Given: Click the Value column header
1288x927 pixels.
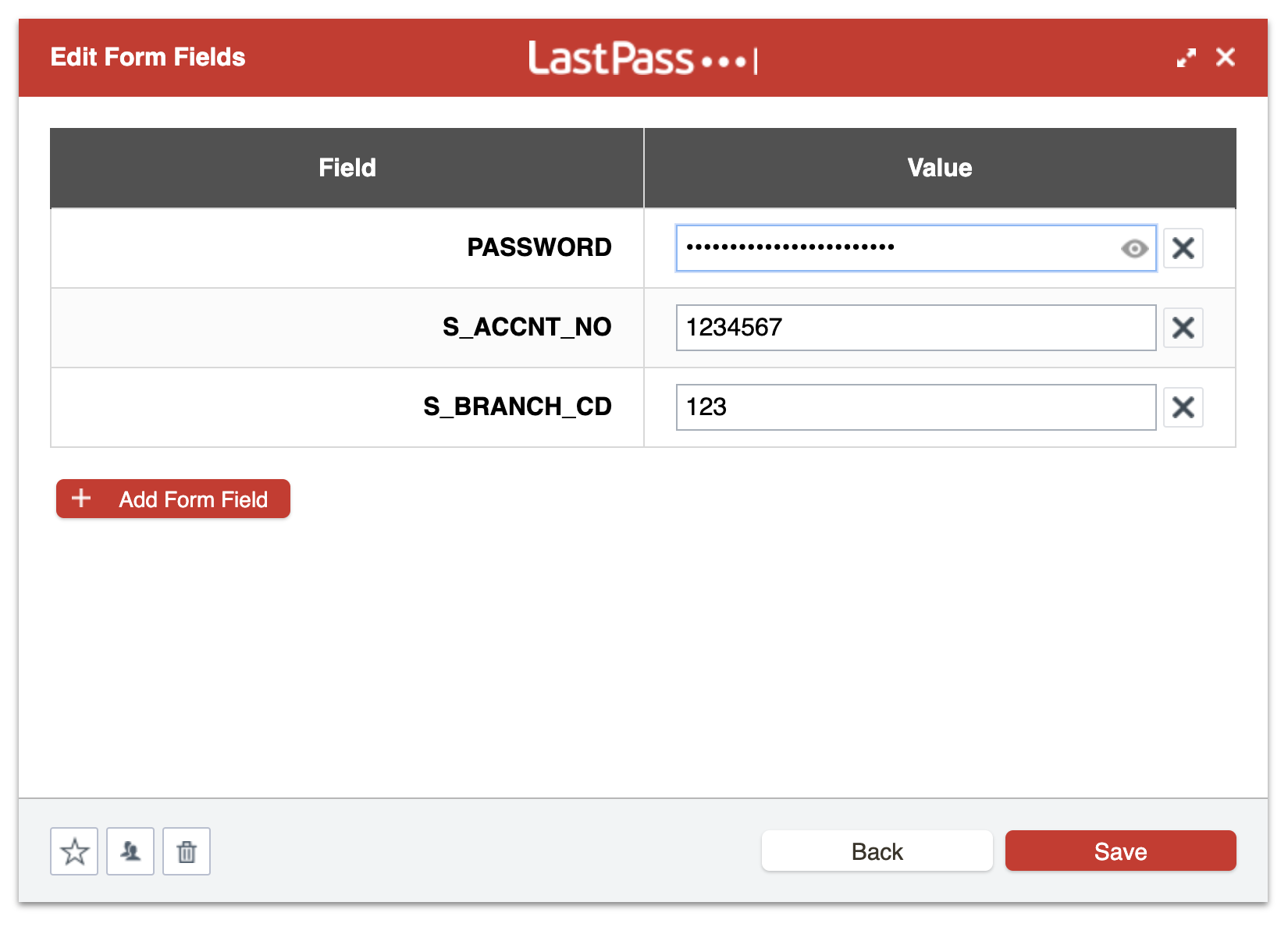Looking at the screenshot, I should pyautogui.click(x=939, y=167).
